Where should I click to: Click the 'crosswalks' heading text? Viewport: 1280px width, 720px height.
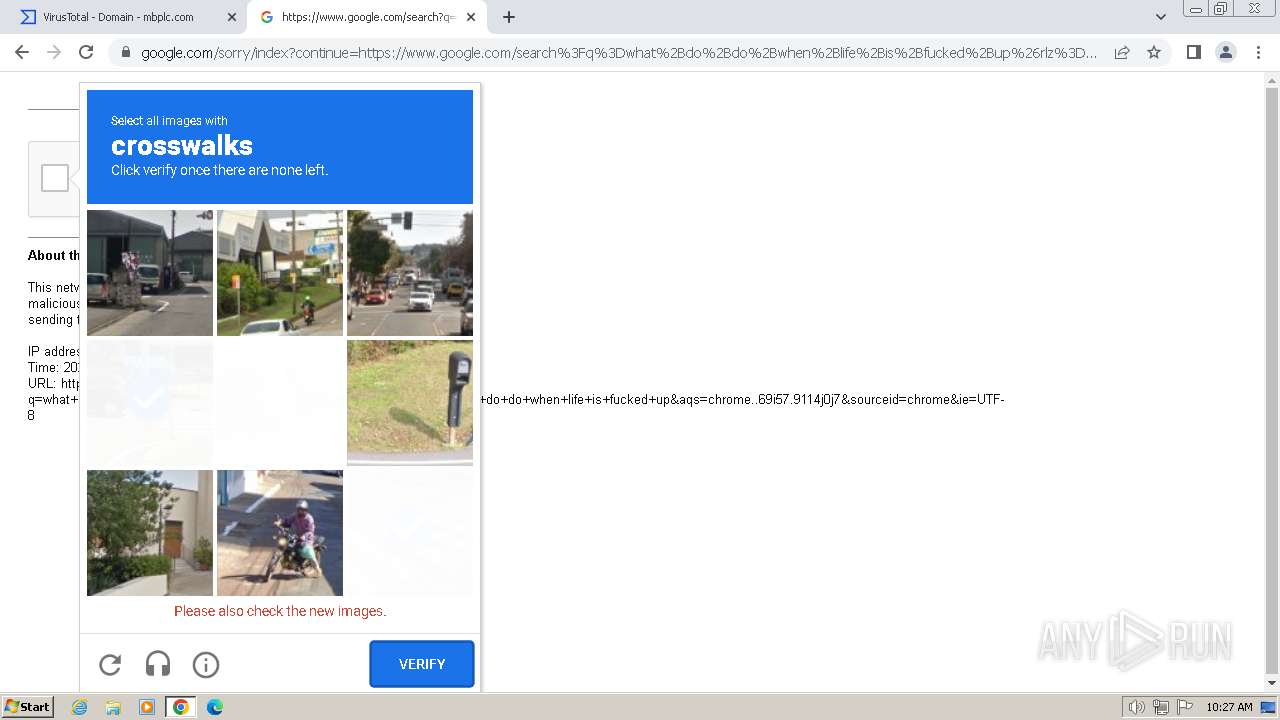[x=182, y=145]
